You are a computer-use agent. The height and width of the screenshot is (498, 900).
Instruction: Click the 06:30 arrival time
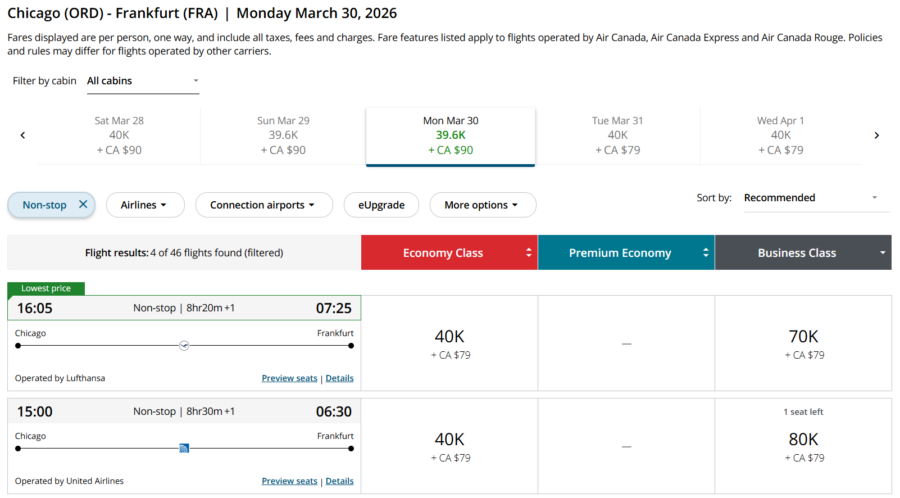pyautogui.click(x=333, y=411)
